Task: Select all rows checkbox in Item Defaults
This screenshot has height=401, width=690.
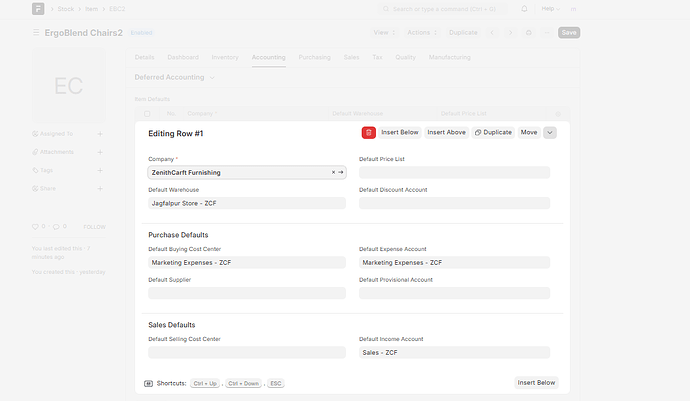Action: (147, 114)
